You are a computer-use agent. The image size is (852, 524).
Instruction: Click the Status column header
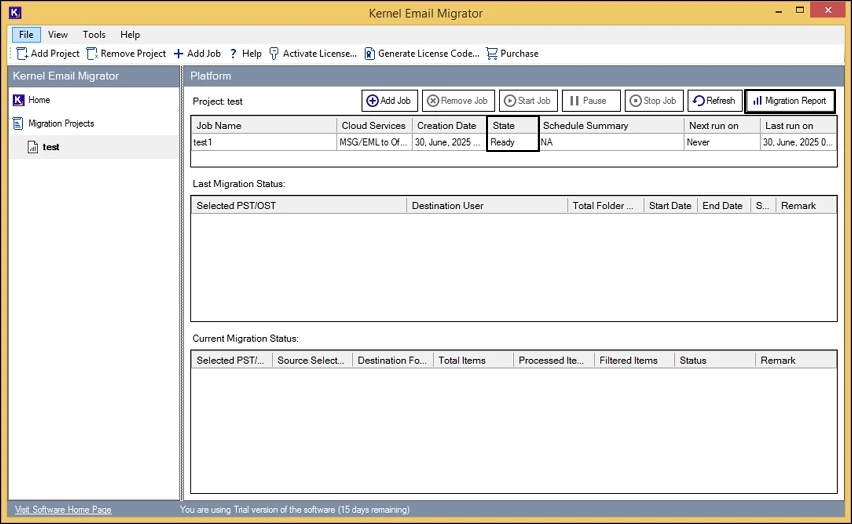(x=715, y=360)
